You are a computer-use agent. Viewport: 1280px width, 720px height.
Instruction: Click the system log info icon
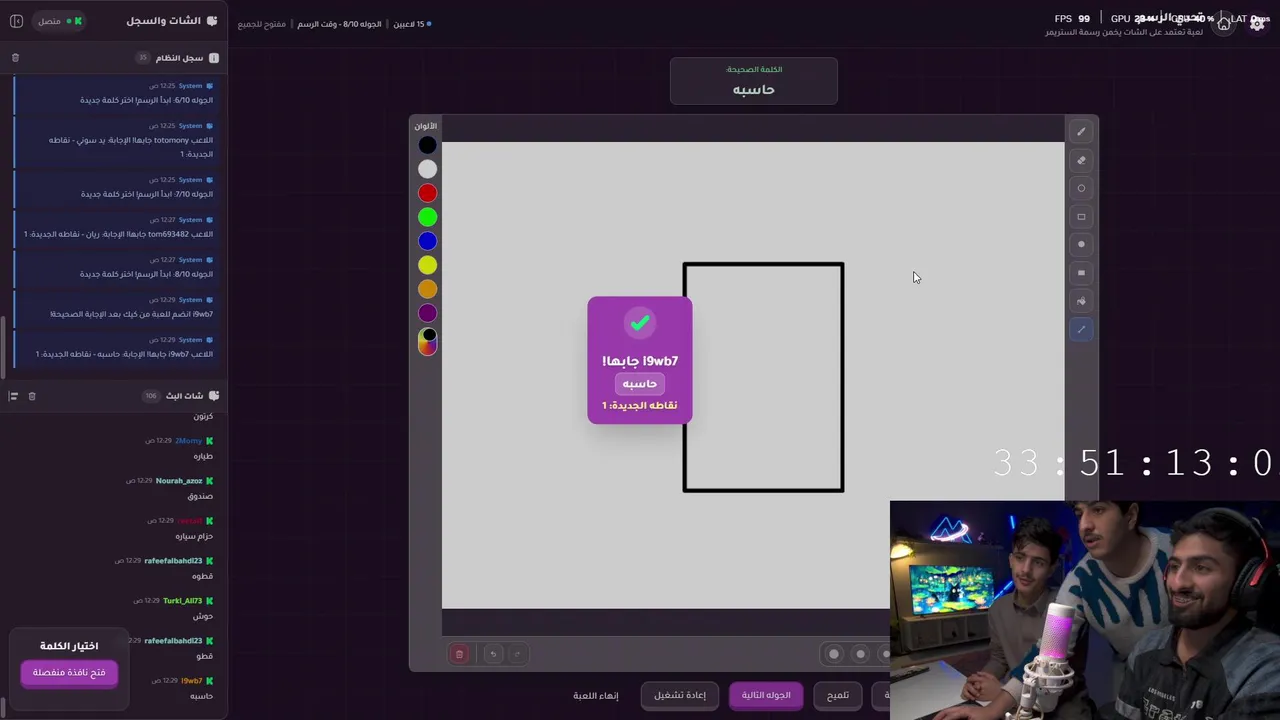[214, 58]
